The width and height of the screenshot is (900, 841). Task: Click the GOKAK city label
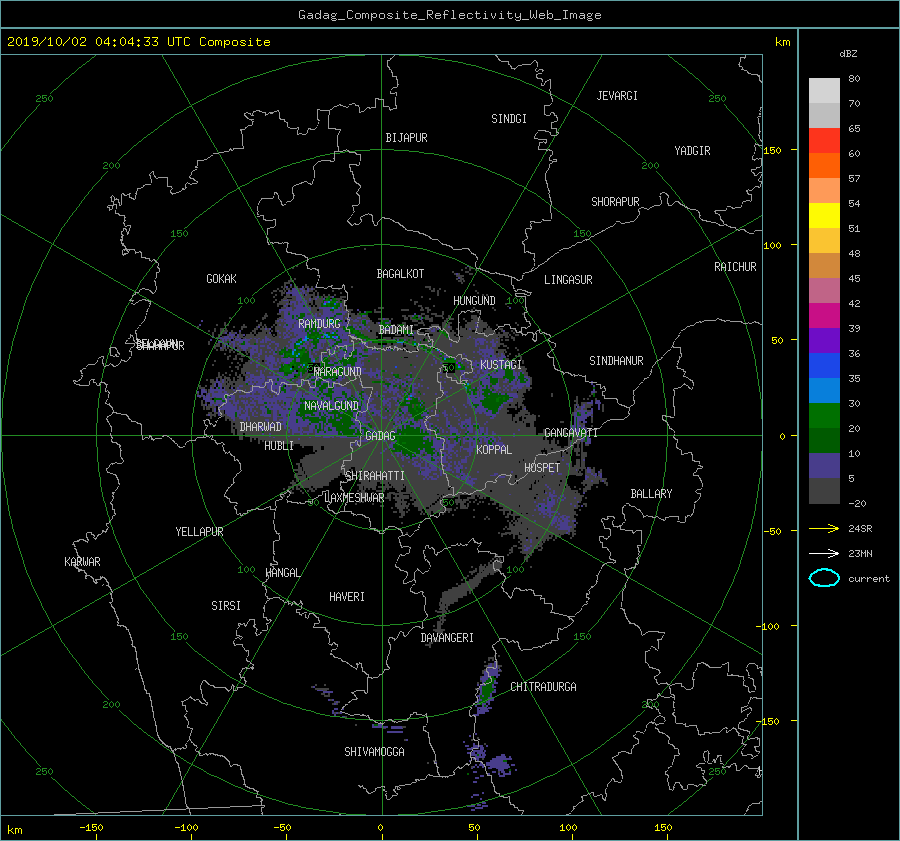click(222, 278)
